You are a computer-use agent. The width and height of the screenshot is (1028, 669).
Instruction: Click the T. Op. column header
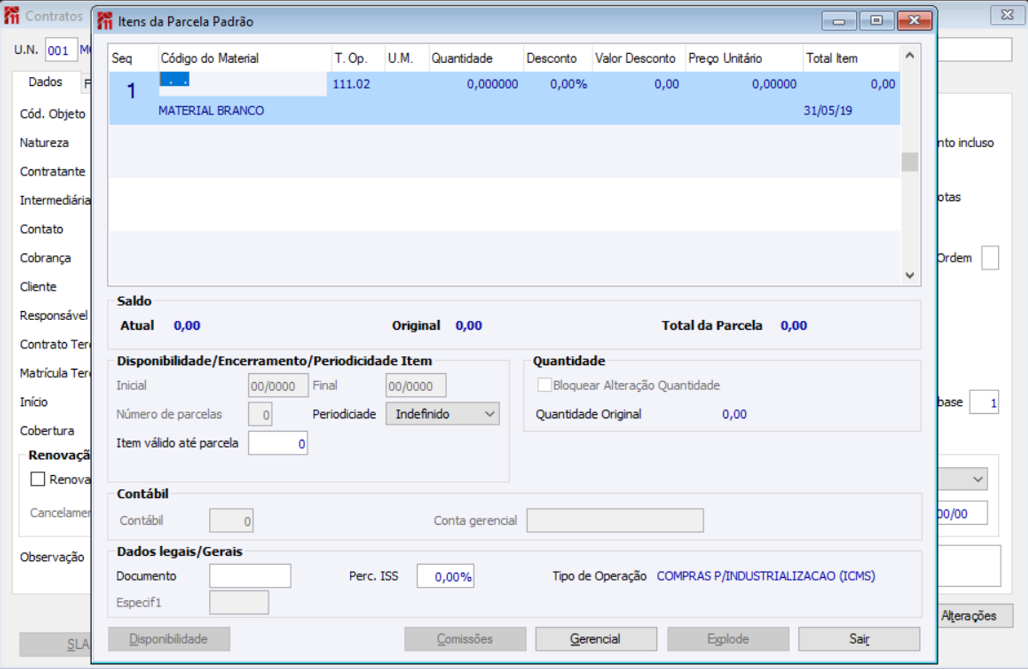pyautogui.click(x=358, y=58)
